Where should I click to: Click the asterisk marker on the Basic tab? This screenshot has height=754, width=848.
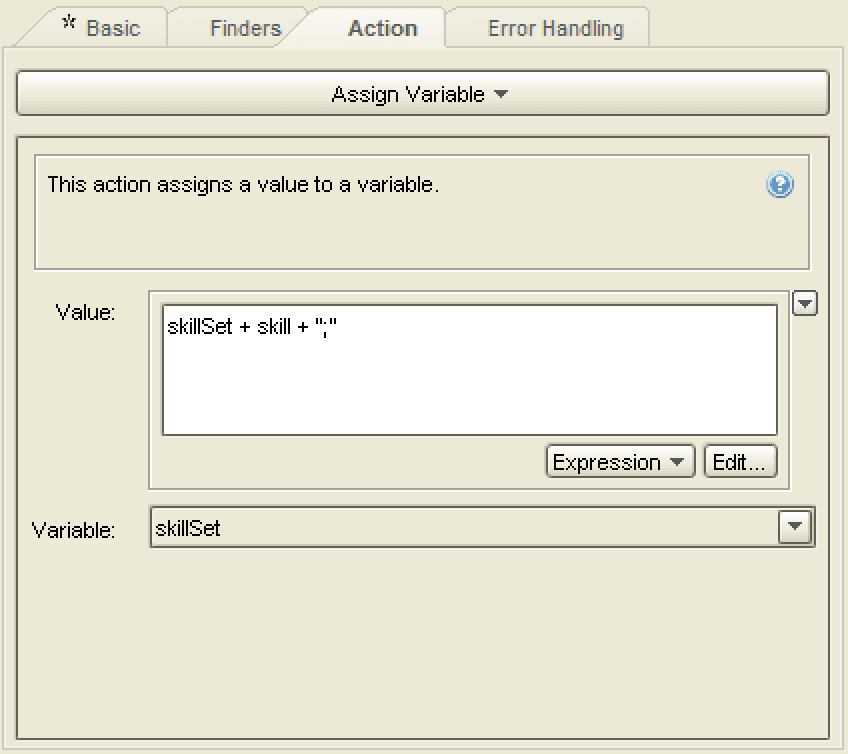(x=68, y=20)
